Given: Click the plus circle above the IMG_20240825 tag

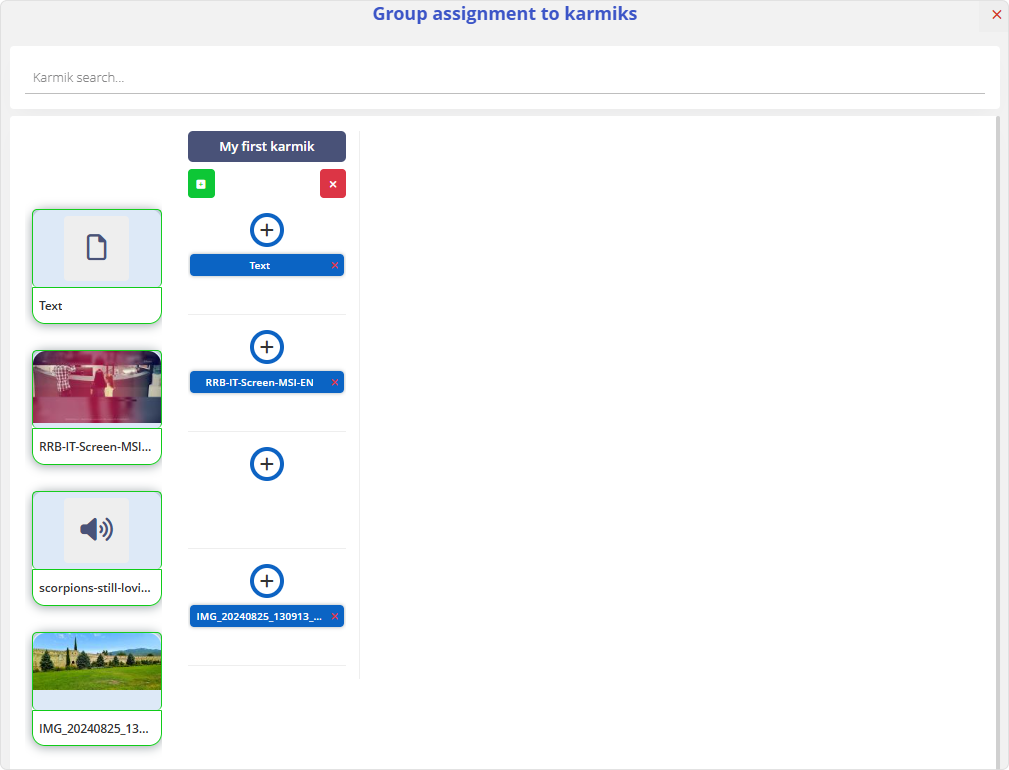Looking at the screenshot, I should (267, 581).
